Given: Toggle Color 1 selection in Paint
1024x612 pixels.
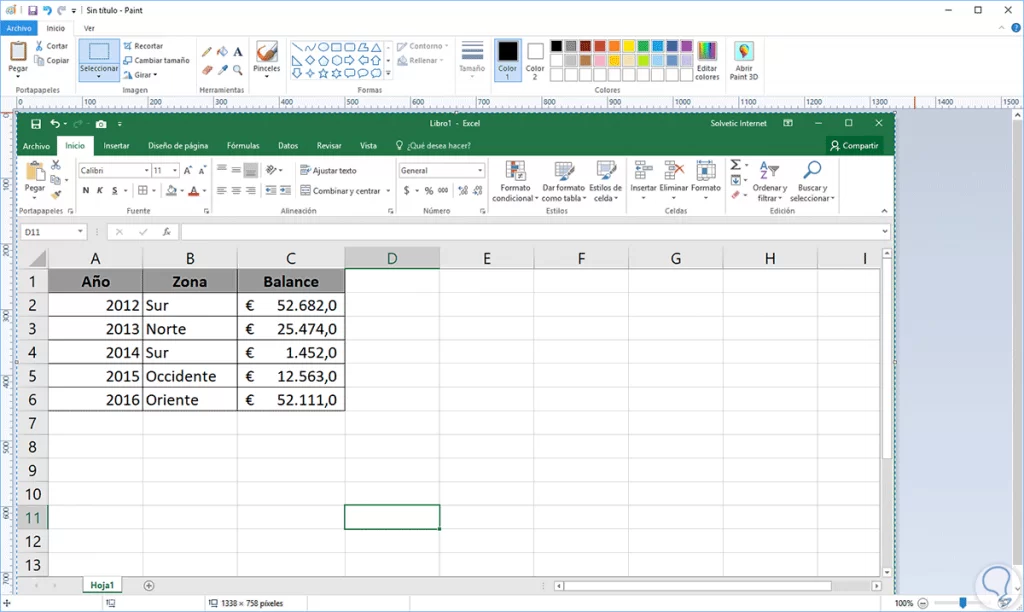Looking at the screenshot, I should click(507, 60).
